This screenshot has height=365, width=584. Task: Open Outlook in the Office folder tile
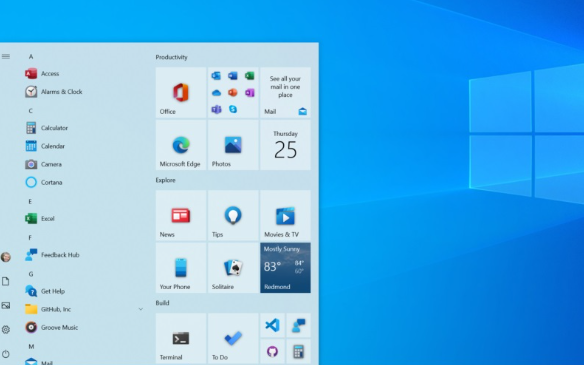click(216, 76)
